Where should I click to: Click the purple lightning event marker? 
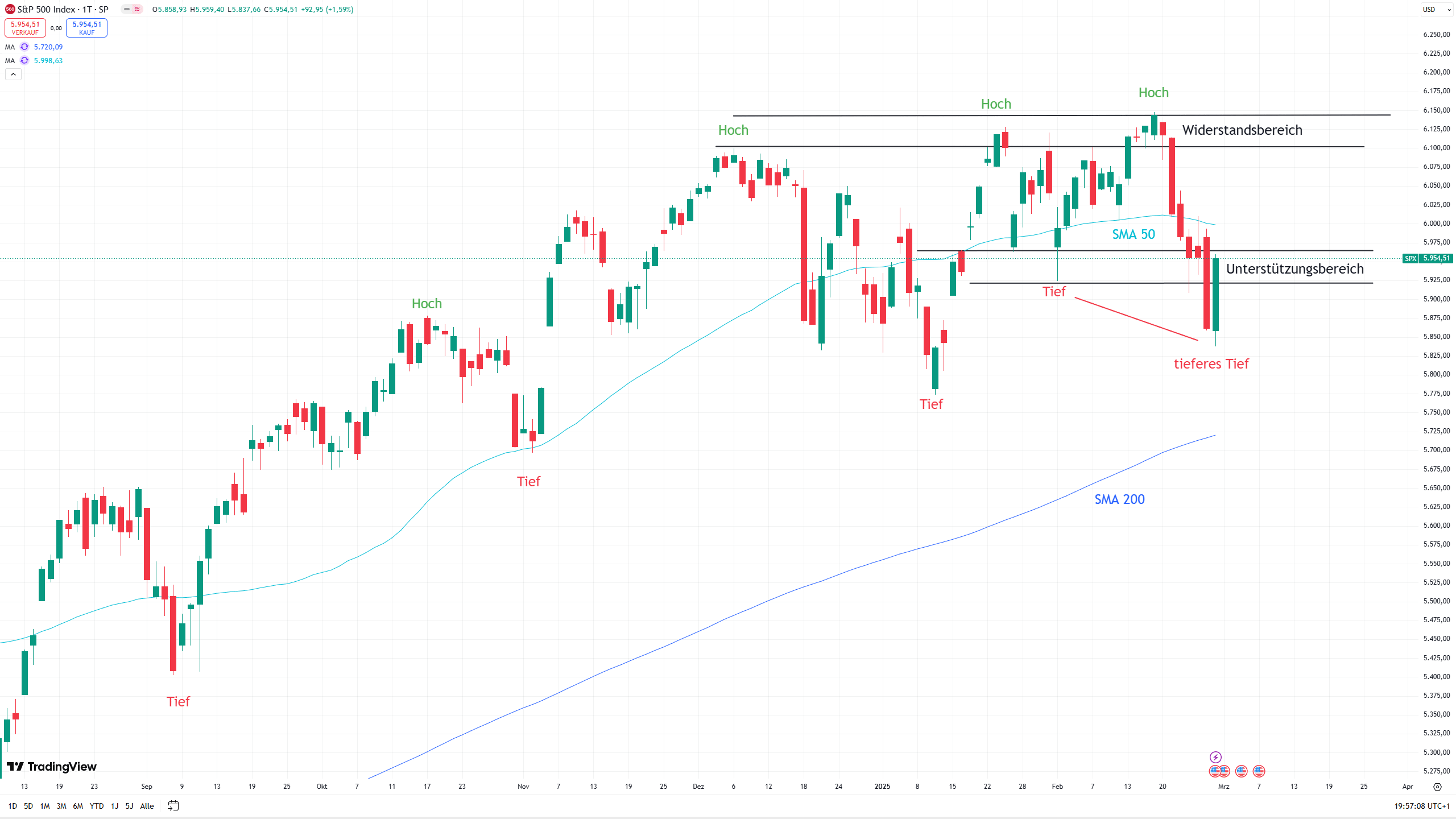pos(1215,757)
